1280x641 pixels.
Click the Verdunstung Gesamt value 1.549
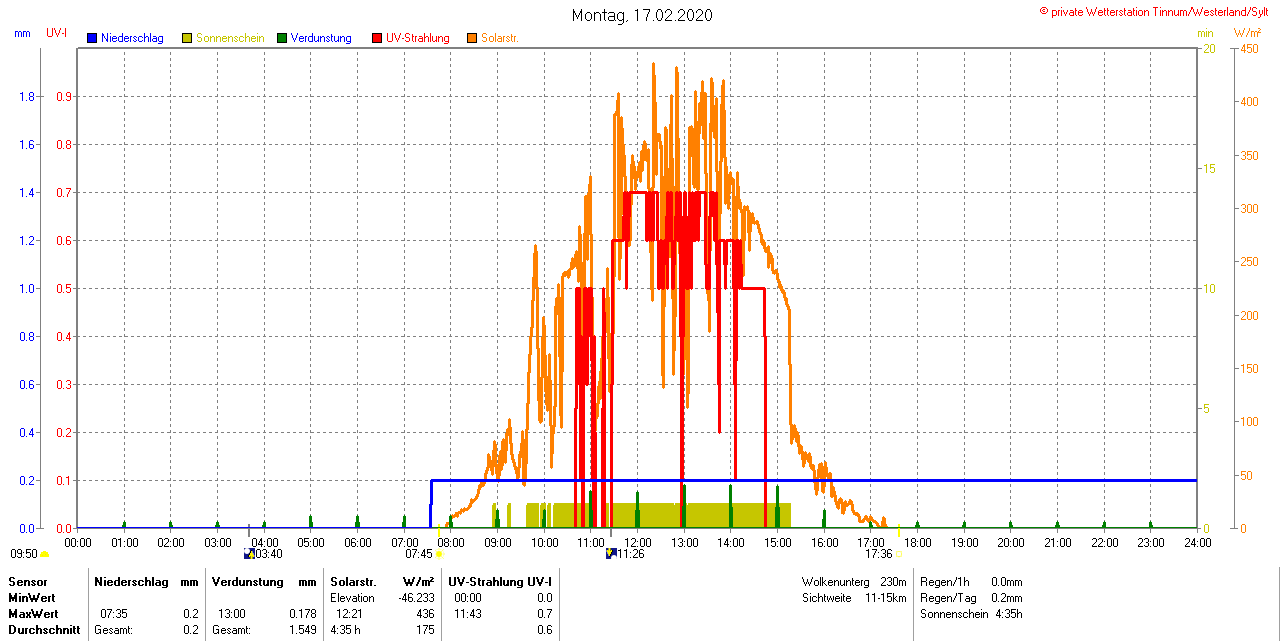click(x=303, y=630)
